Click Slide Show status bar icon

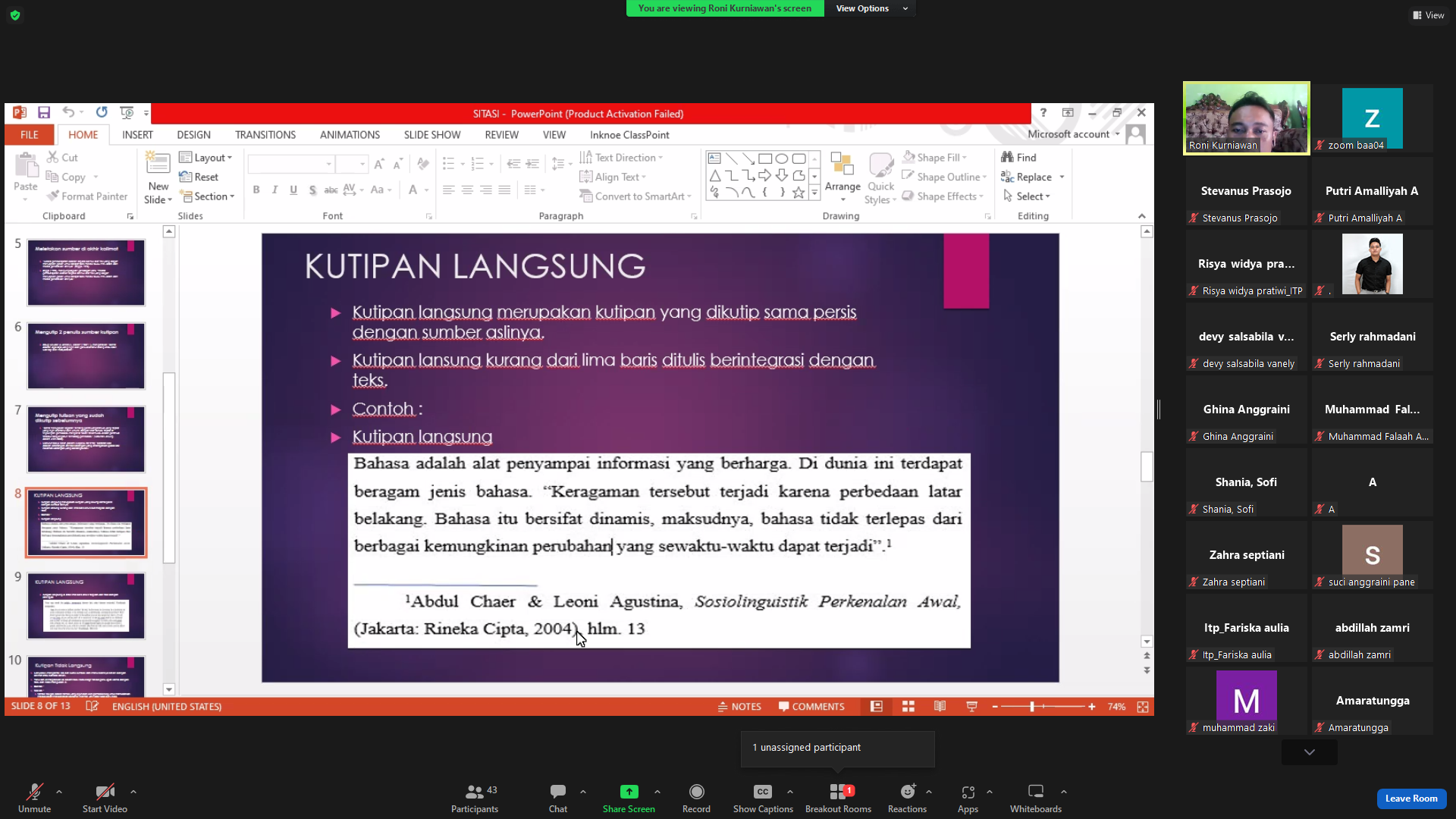pyautogui.click(x=971, y=706)
